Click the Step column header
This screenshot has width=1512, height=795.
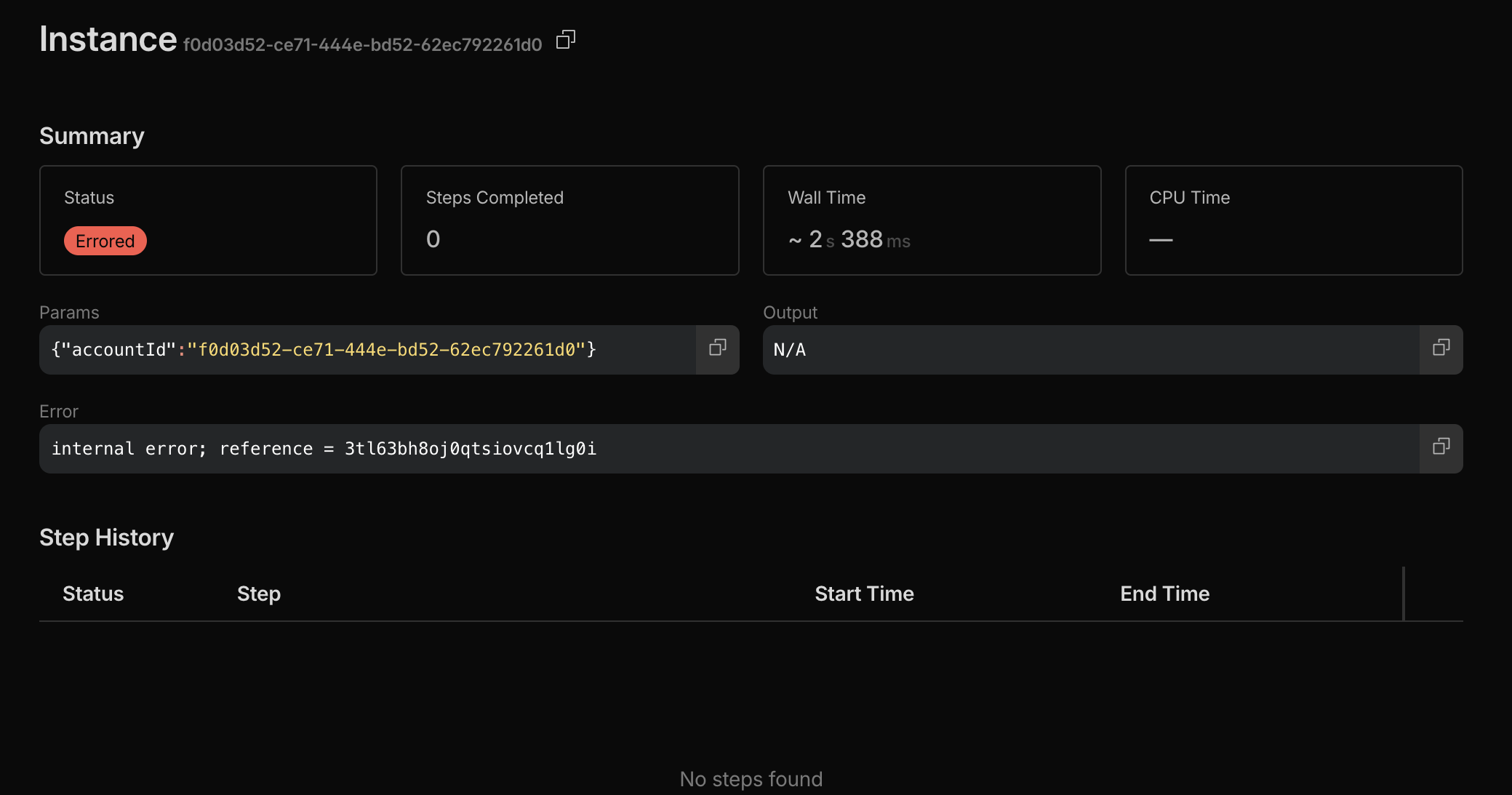(x=259, y=594)
